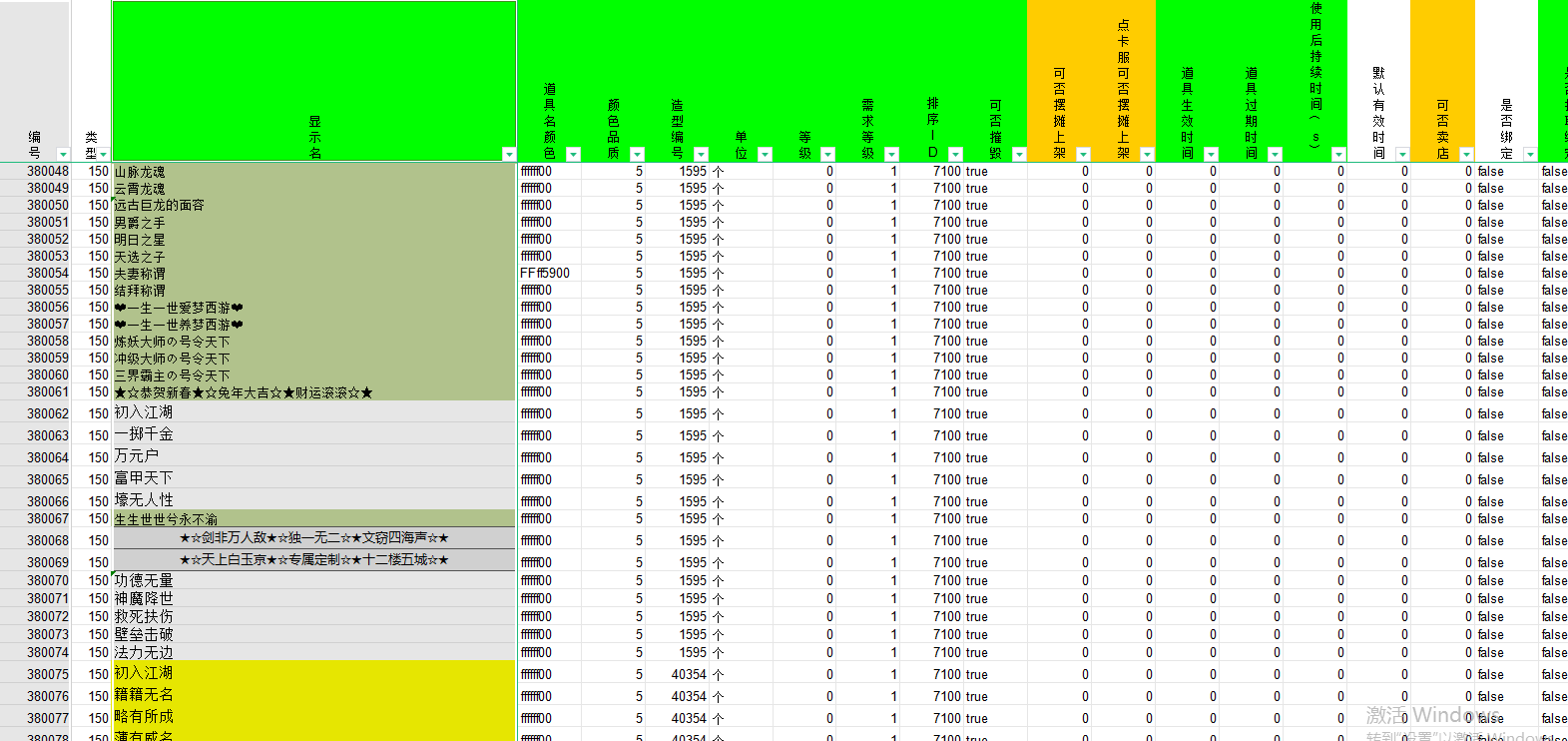Open the 需求等级 filter dropdown
This screenshot has width=1568, height=741.
(x=891, y=154)
